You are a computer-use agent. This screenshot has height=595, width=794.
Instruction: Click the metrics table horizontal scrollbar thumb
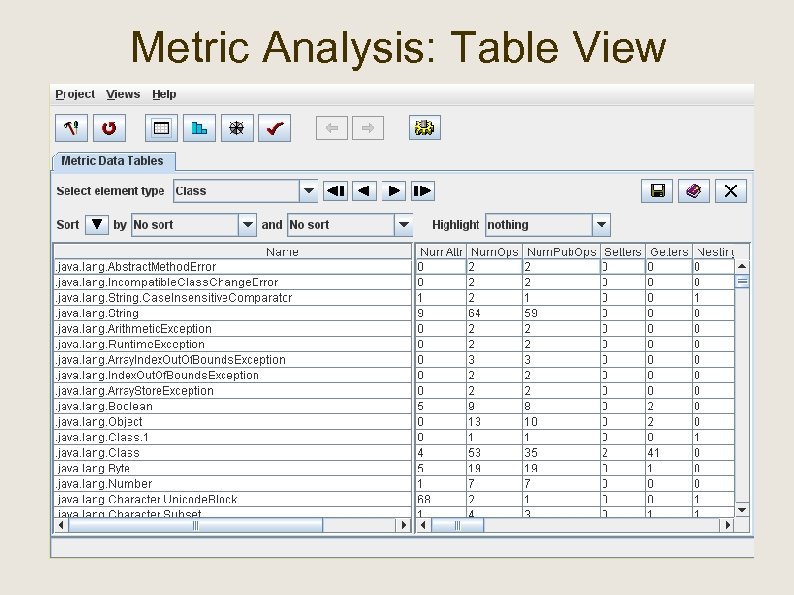coord(457,526)
